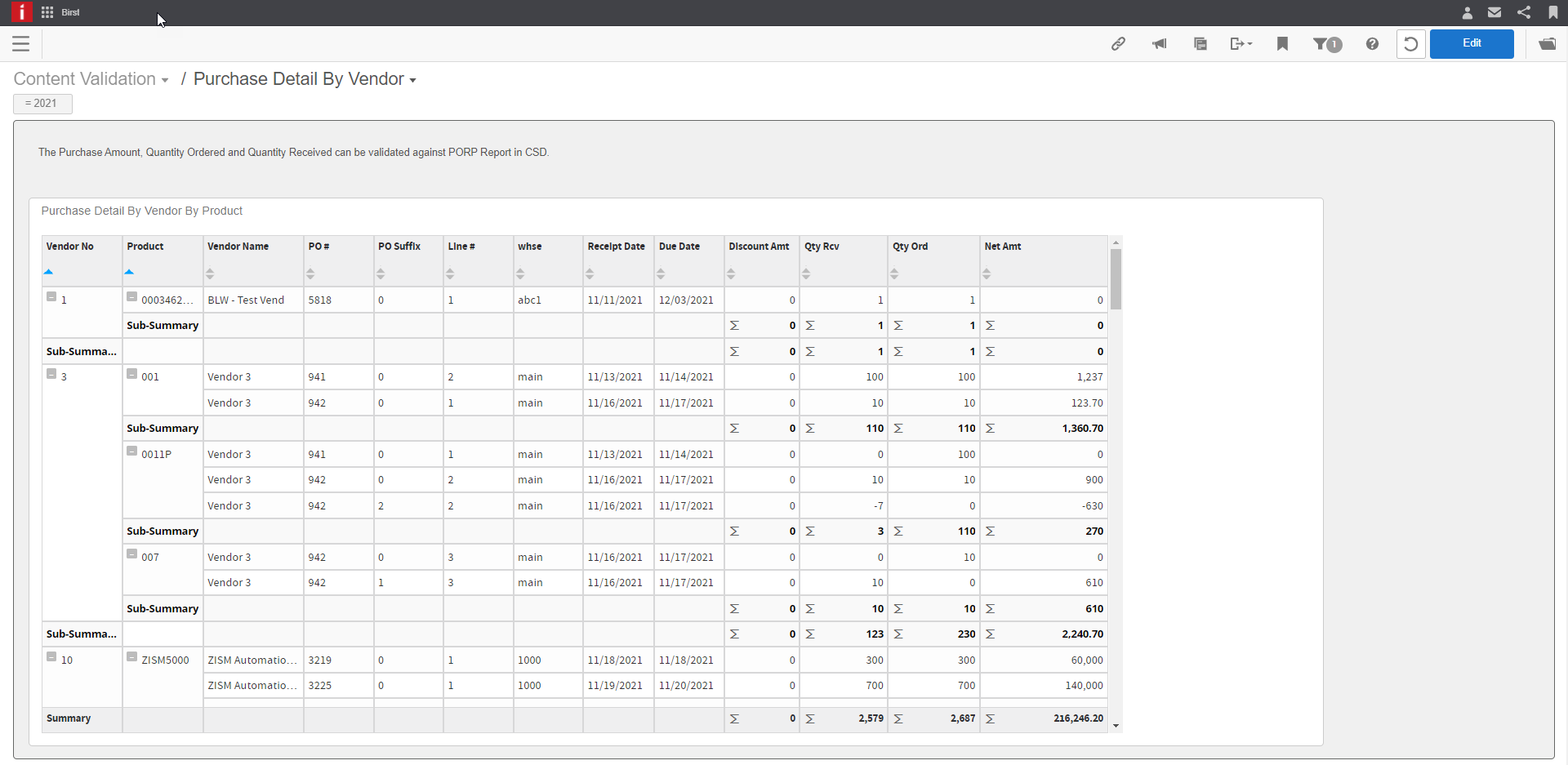Click the megaphone announcement icon
The width and height of the screenshot is (1568, 765).
coord(1159,44)
